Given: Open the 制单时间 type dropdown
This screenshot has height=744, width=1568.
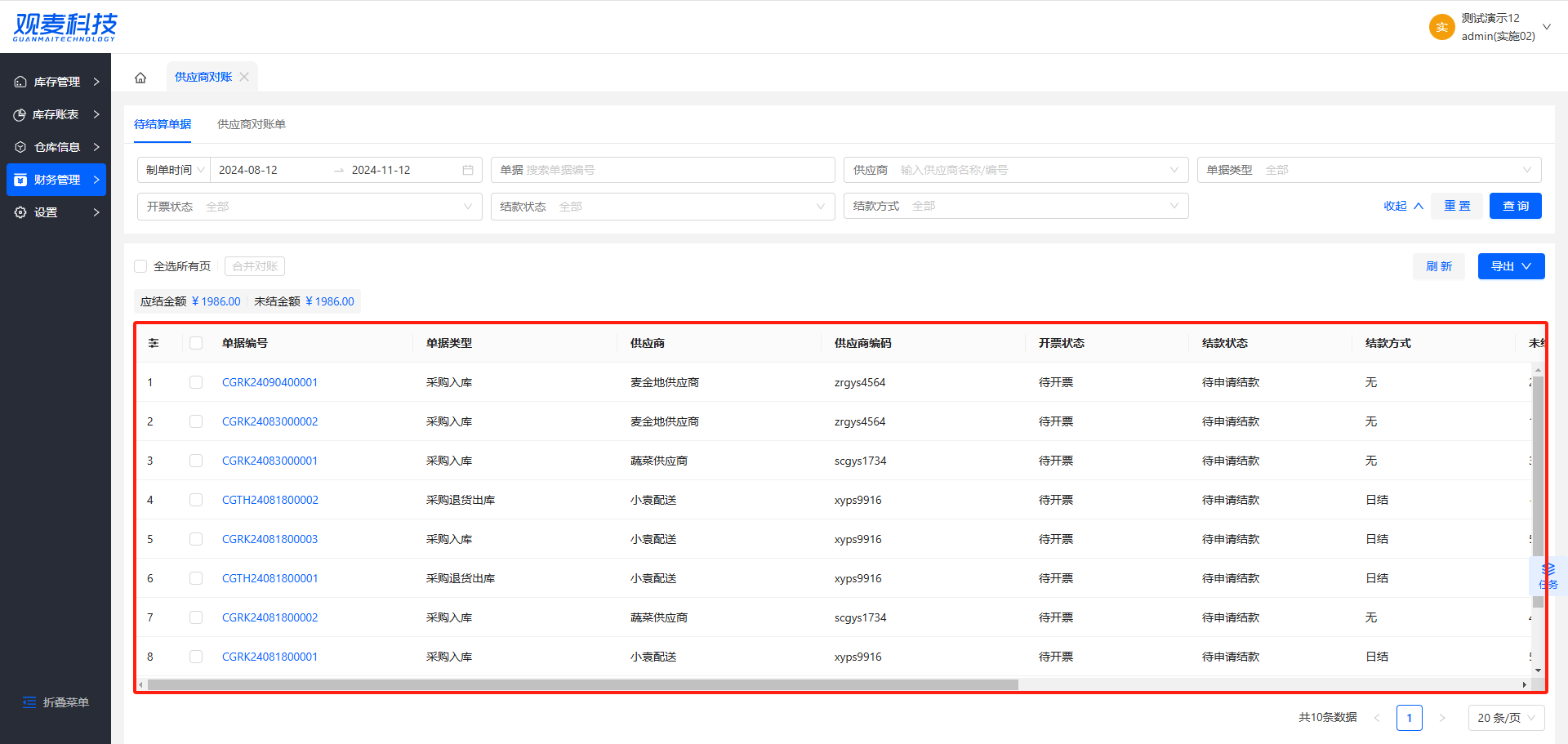Looking at the screenshot, I should (174, 170).
